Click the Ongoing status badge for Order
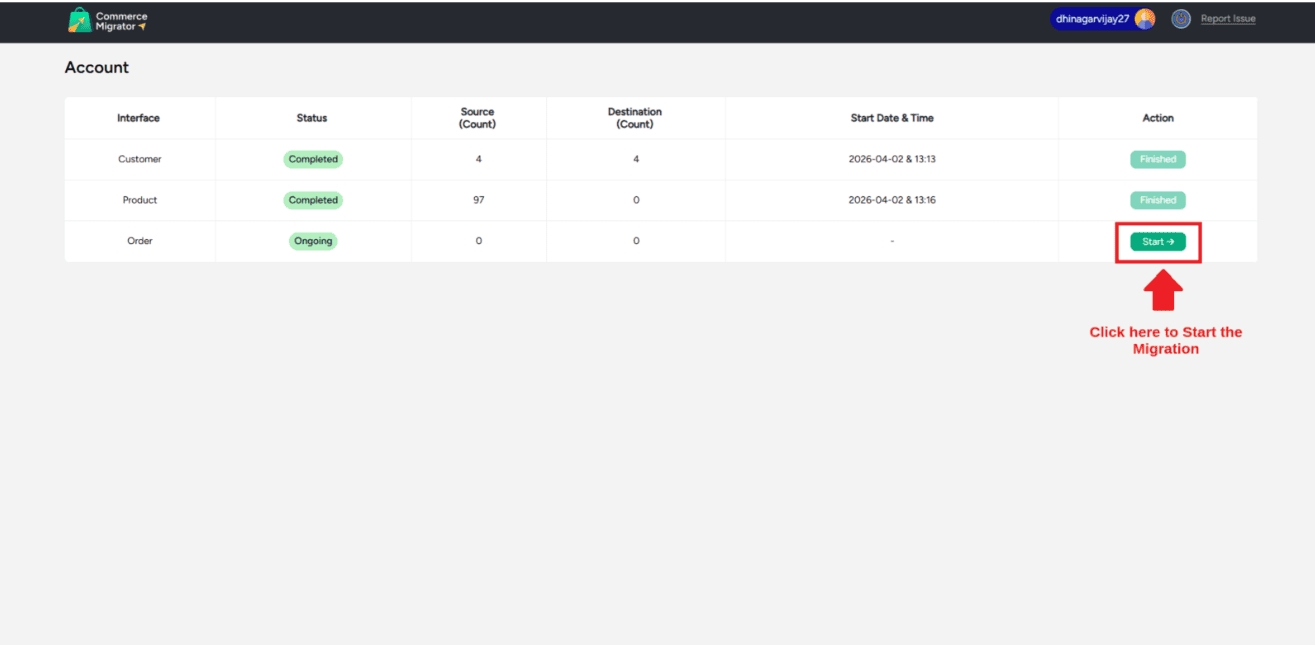1315x645 pixels. coord(313,241)
